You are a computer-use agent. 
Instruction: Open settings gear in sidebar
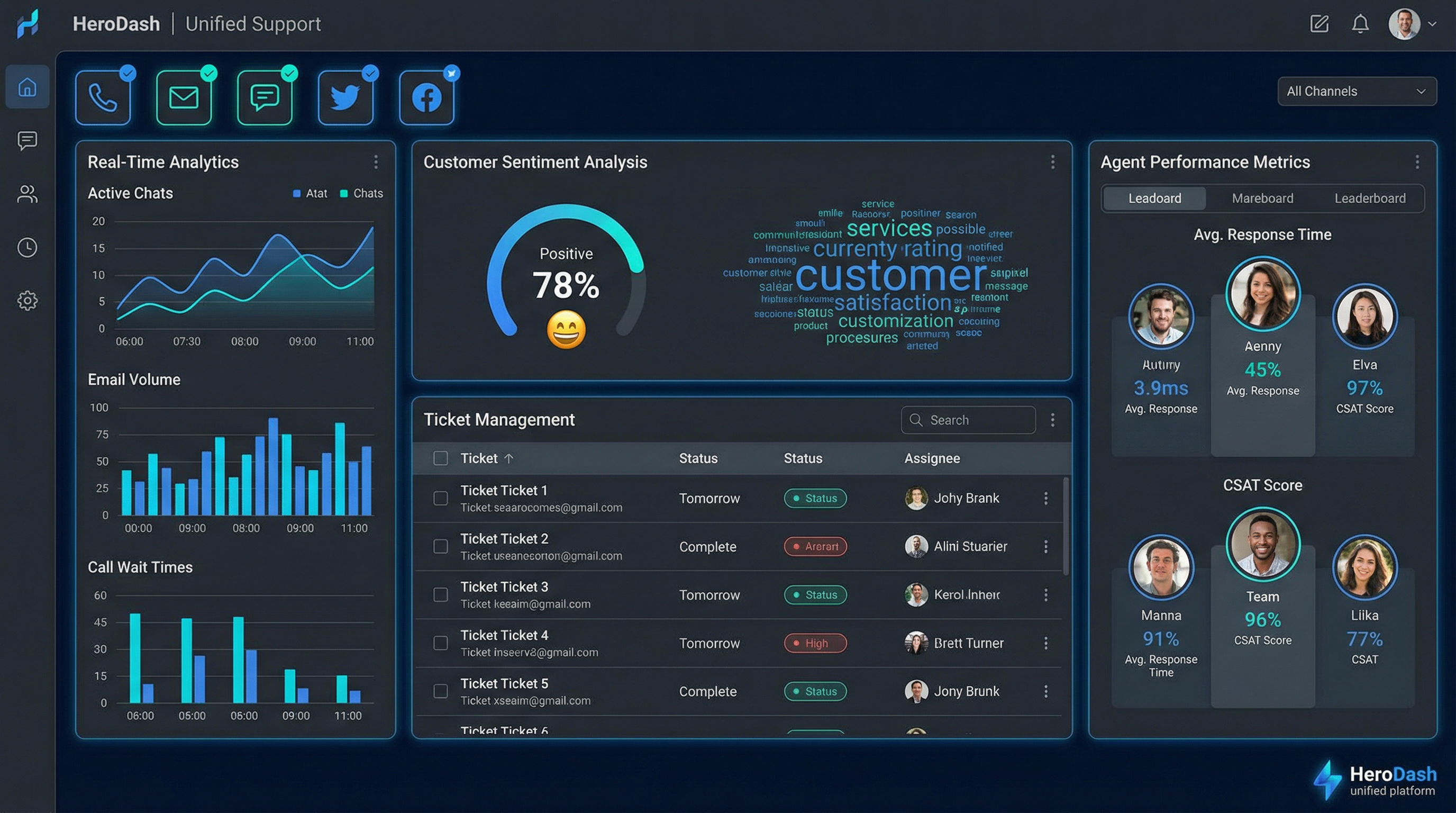(x=27, y=300)
